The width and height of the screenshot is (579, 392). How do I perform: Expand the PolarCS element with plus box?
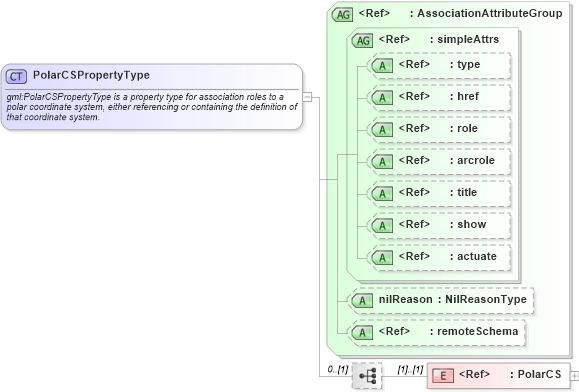(x=575, y=376)
